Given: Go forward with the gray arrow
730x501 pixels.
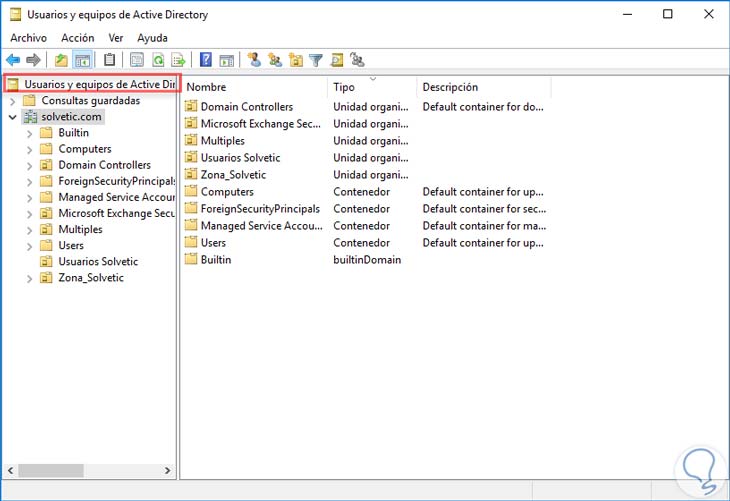Looking at the screenshot, I should pyautogui.click(x=34, y=60).
